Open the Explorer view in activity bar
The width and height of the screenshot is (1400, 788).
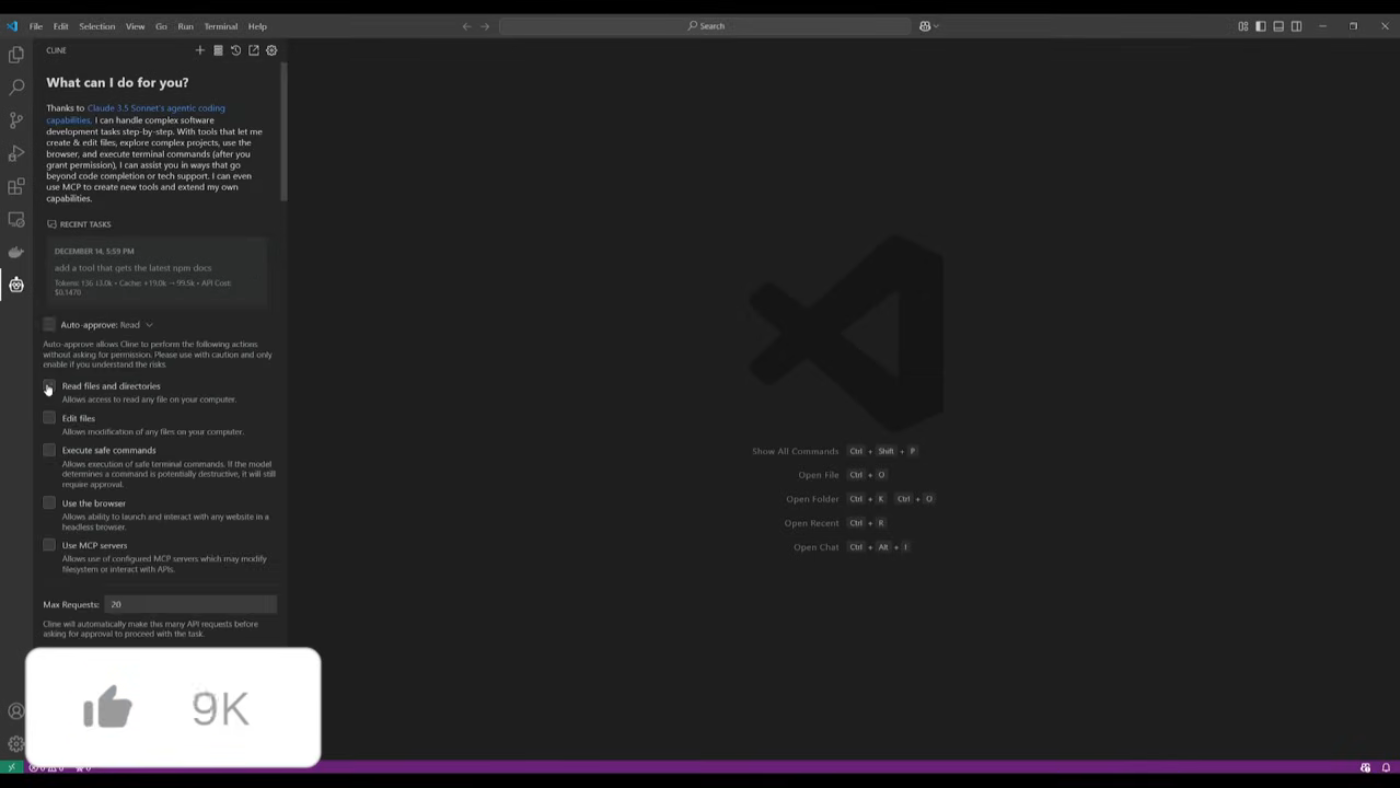click(16, 54)
